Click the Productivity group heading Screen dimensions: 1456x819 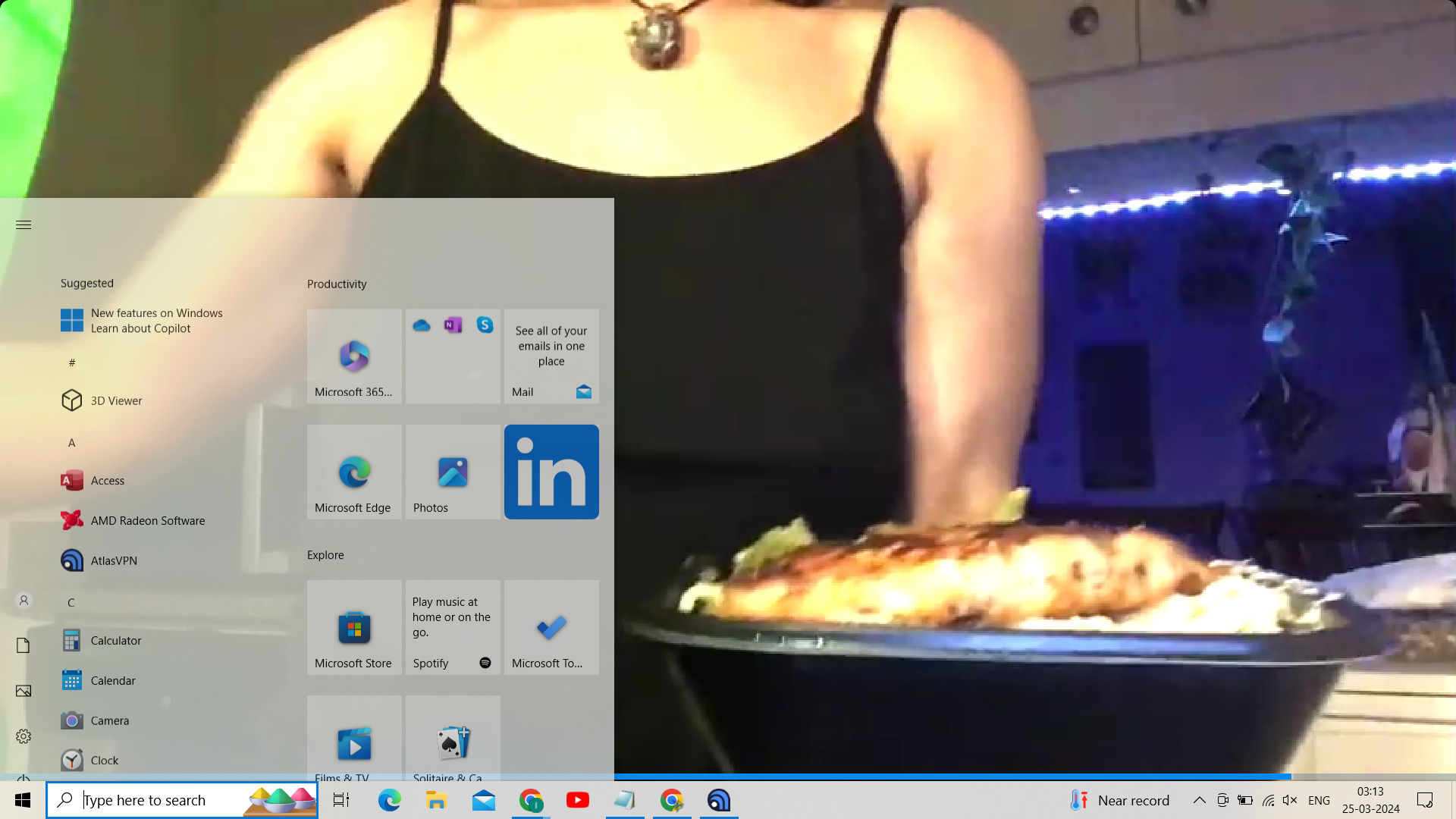(337, 284)
